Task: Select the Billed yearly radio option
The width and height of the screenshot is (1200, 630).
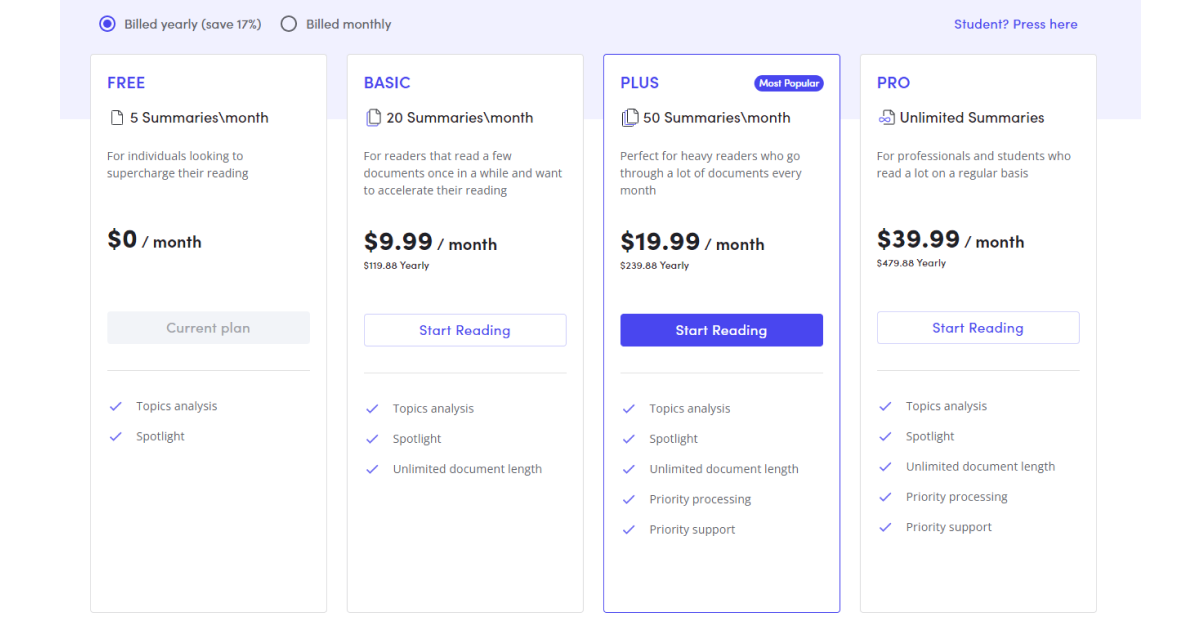Action: tap(107, 24)
